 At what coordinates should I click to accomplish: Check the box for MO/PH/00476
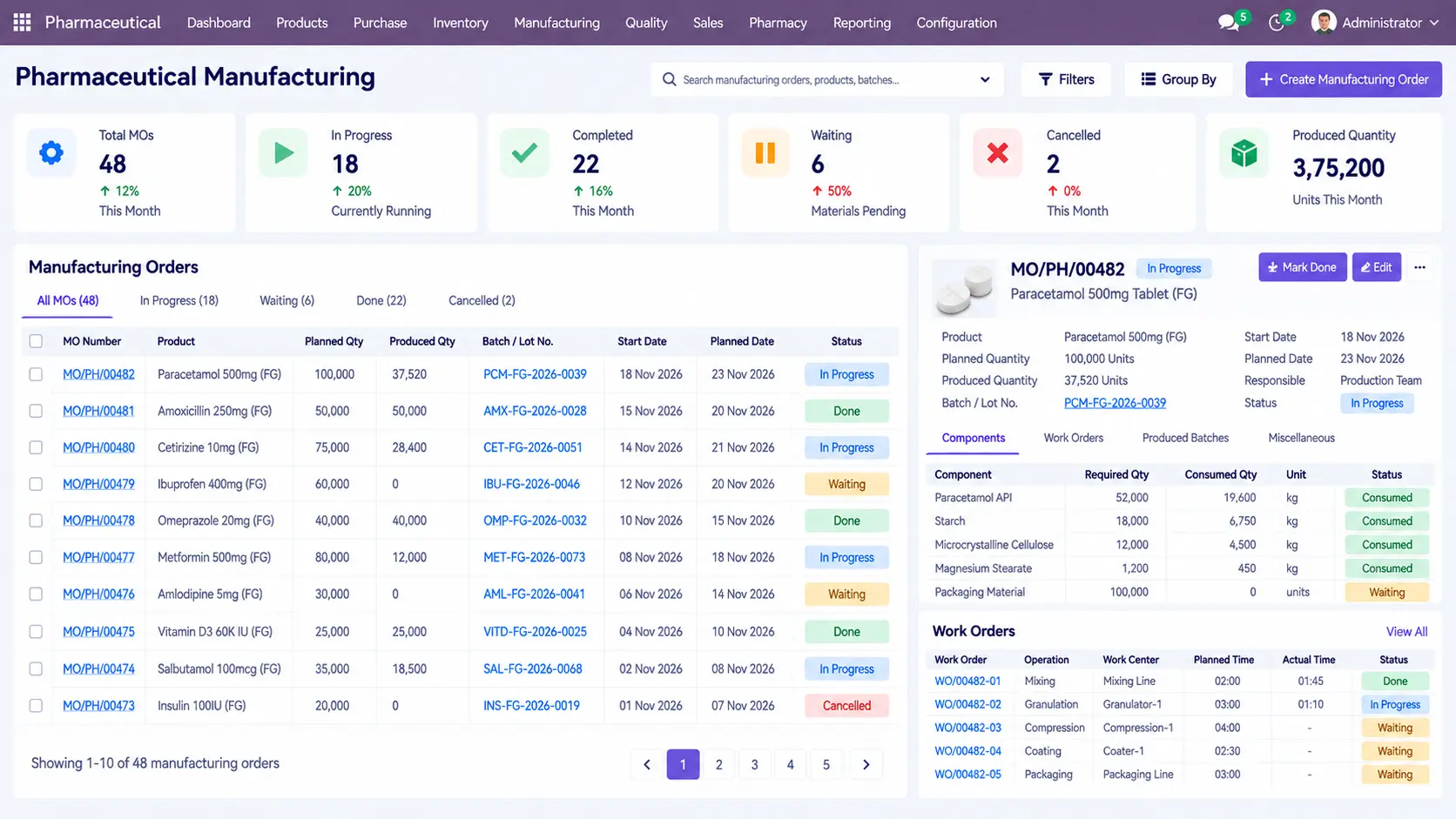pyautogui.click(x=36, y=594)
